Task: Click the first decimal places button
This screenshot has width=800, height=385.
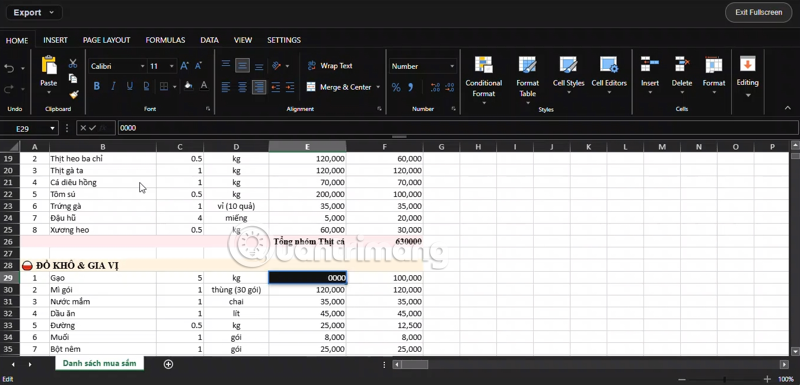Action: pyautogui.click(x=435, y=87)
